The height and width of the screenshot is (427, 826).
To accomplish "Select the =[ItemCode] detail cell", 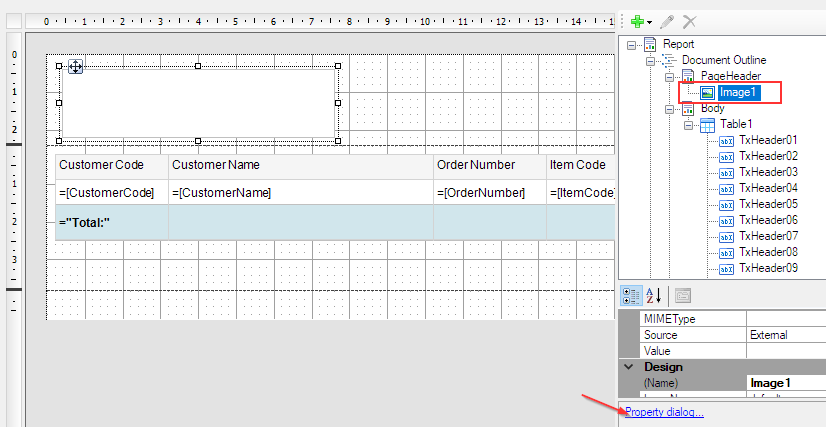I will [581, 192].
